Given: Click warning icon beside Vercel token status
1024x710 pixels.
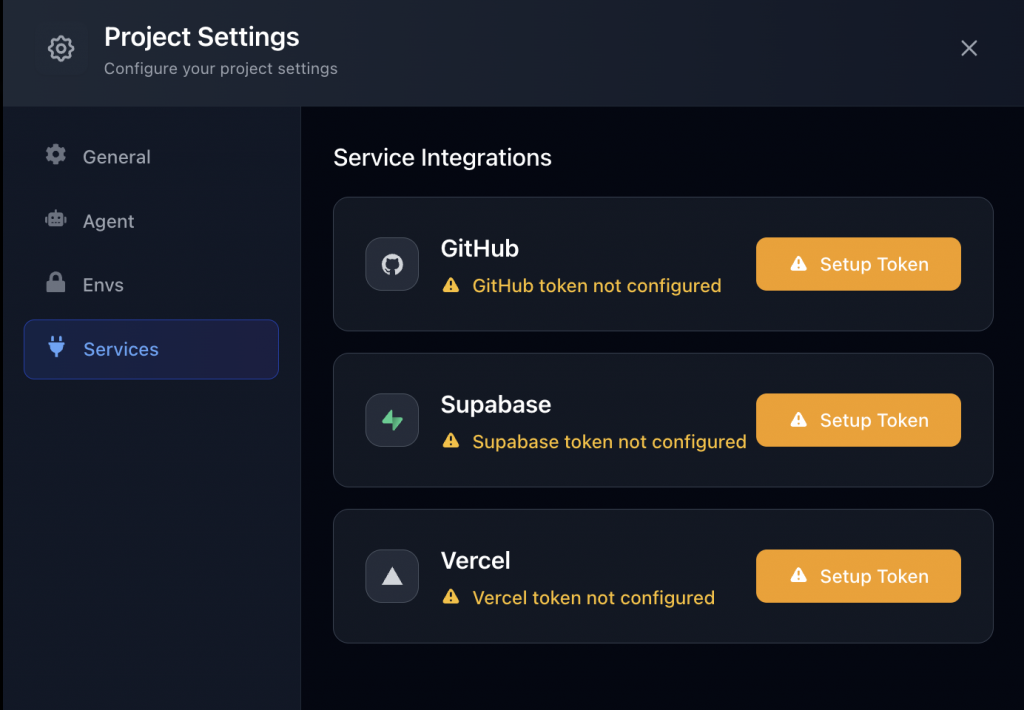Looking at the screenshot, I should (451, 597).
